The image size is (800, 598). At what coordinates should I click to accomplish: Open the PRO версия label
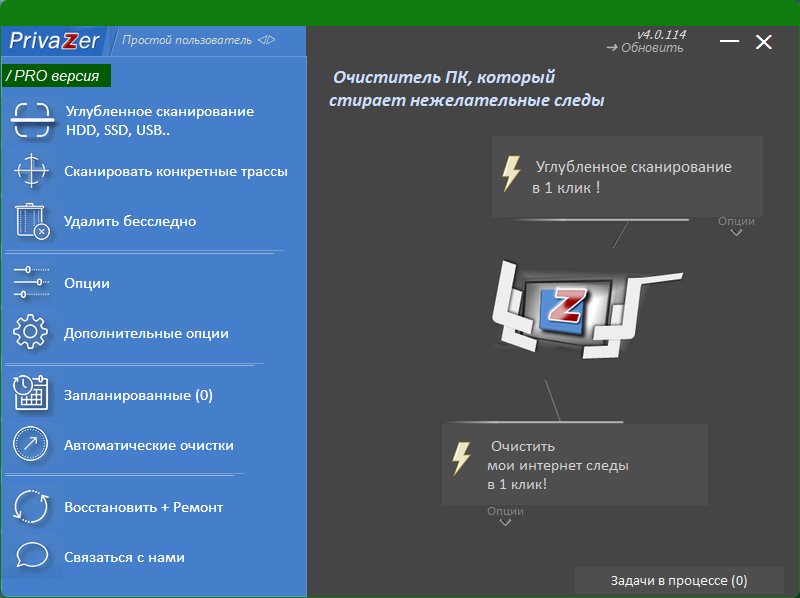pyautogui.click(x=57, y=76)
